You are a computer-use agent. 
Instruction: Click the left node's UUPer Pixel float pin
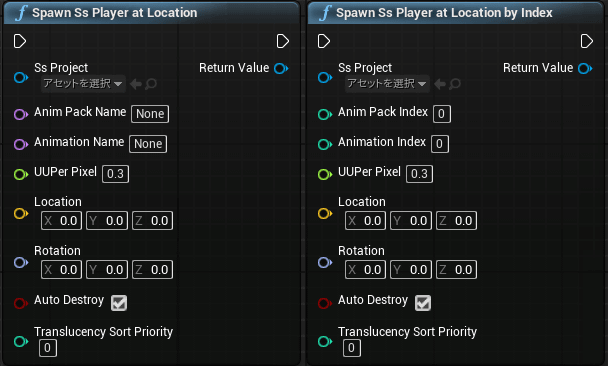[x=21, y=174]
